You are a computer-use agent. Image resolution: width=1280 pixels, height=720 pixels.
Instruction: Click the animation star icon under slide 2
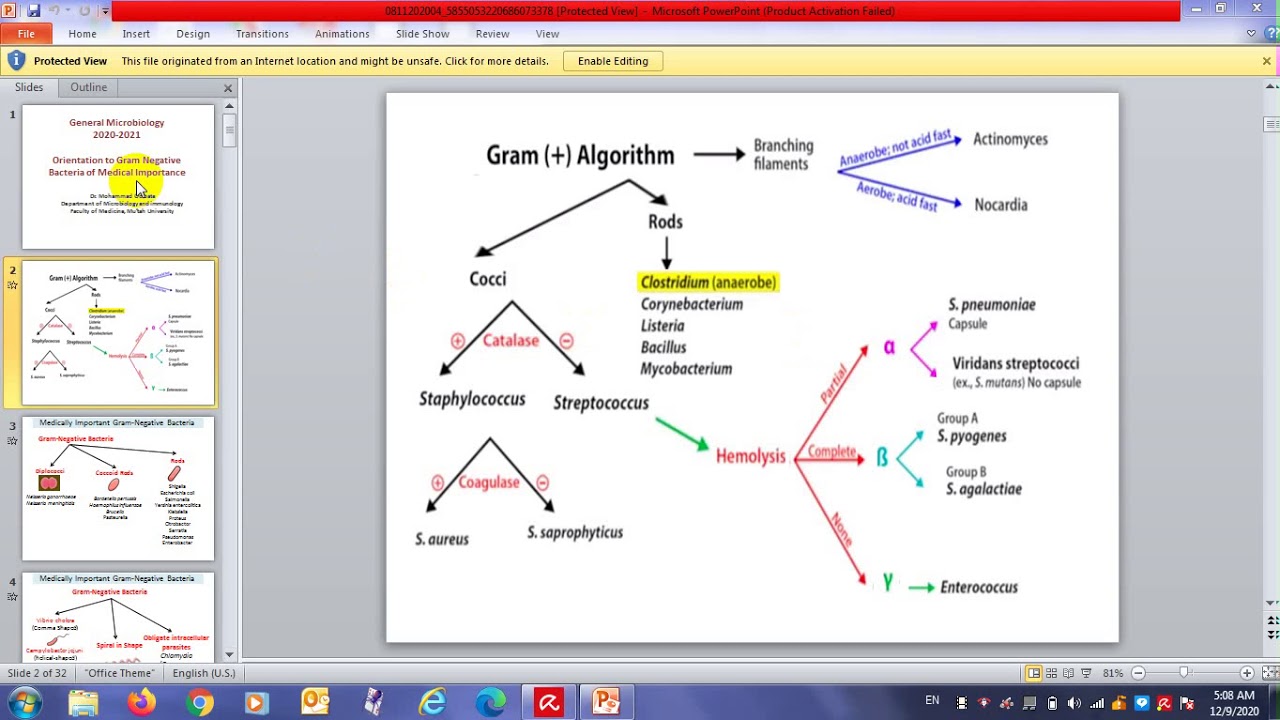click(x=12, y=285)
